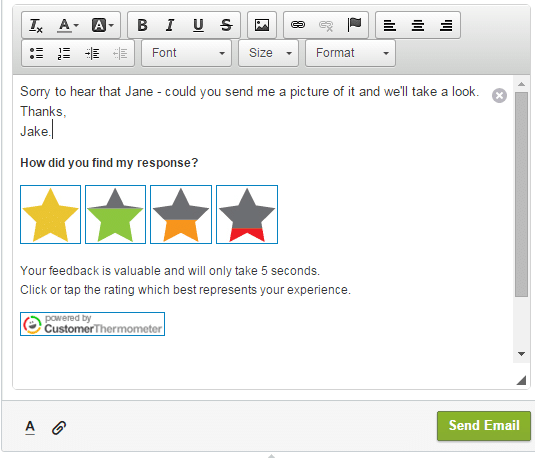This screenshot has height=458, width=535.
Task: Decrease indent of the paragraph
Action: [x=120, y=53]
